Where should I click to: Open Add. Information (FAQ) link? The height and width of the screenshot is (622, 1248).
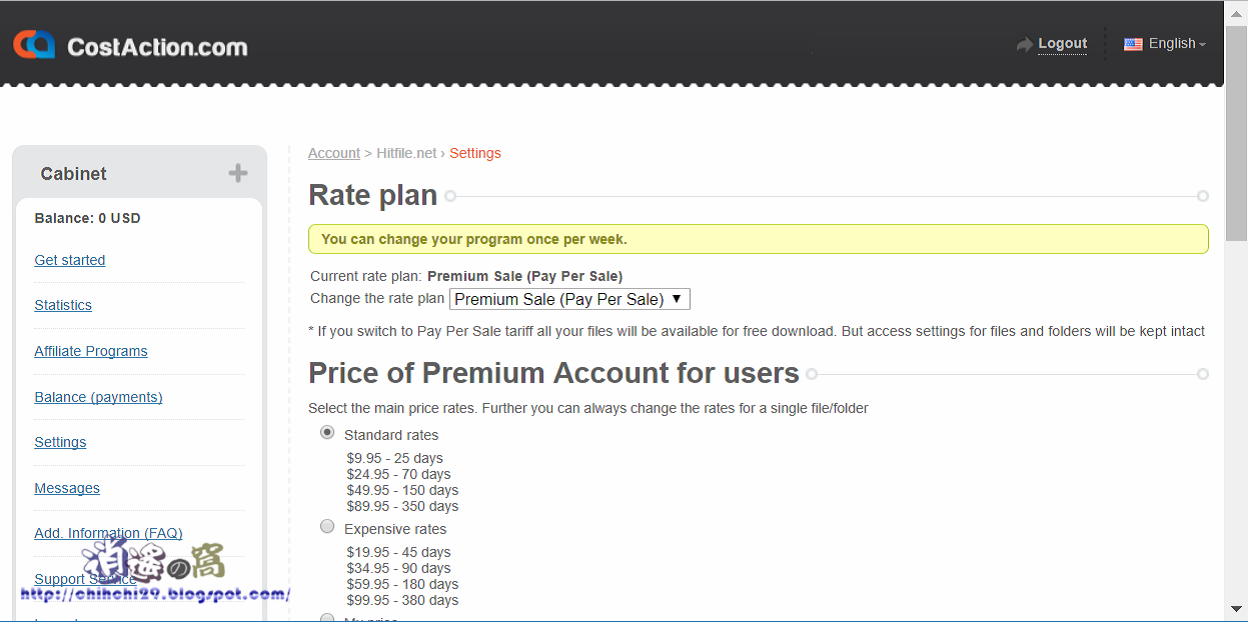point(108,533)
